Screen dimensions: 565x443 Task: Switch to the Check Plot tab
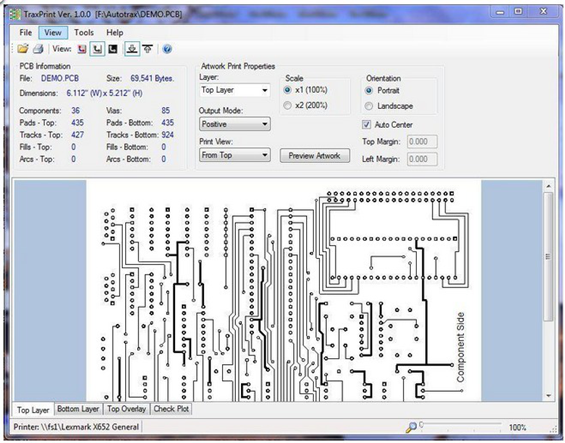171,409
